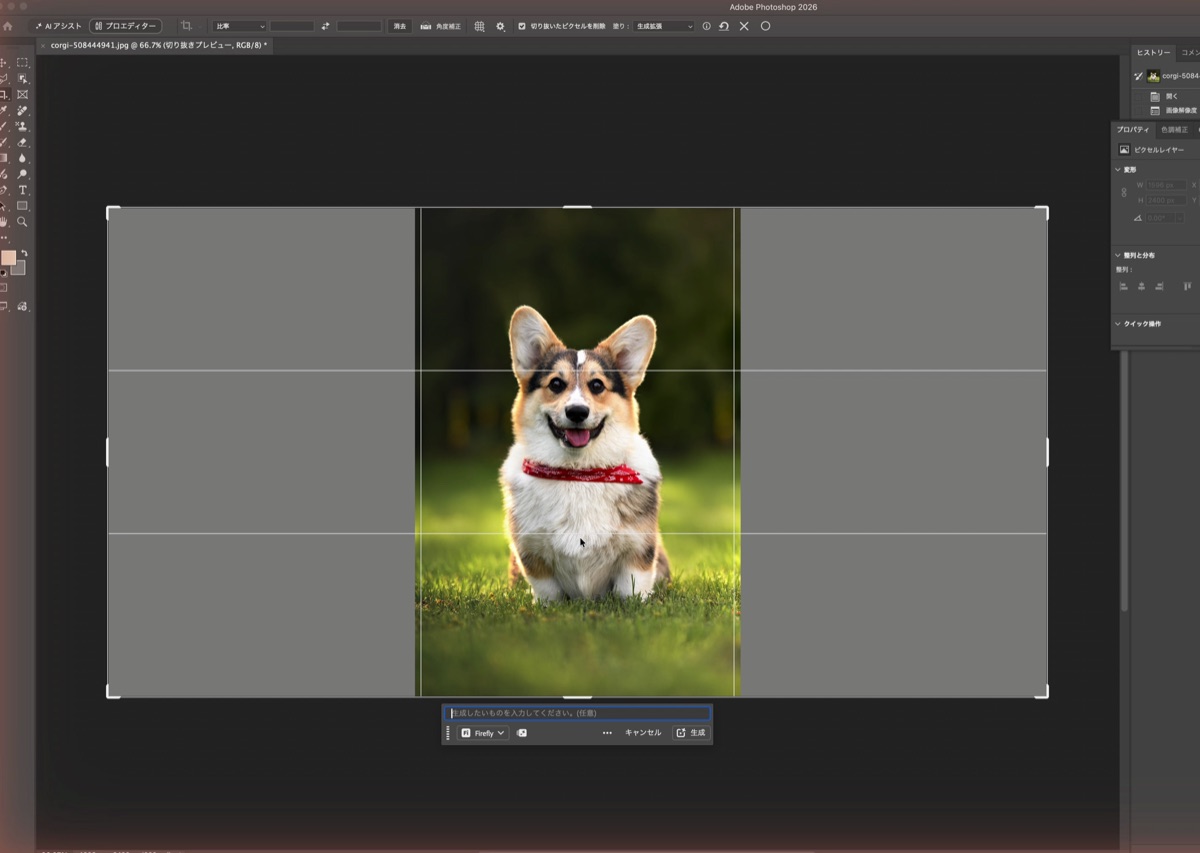This screenshot has height=853, width=1200.
Task: Select the 開く history state
Action: tap(1174, 96)
